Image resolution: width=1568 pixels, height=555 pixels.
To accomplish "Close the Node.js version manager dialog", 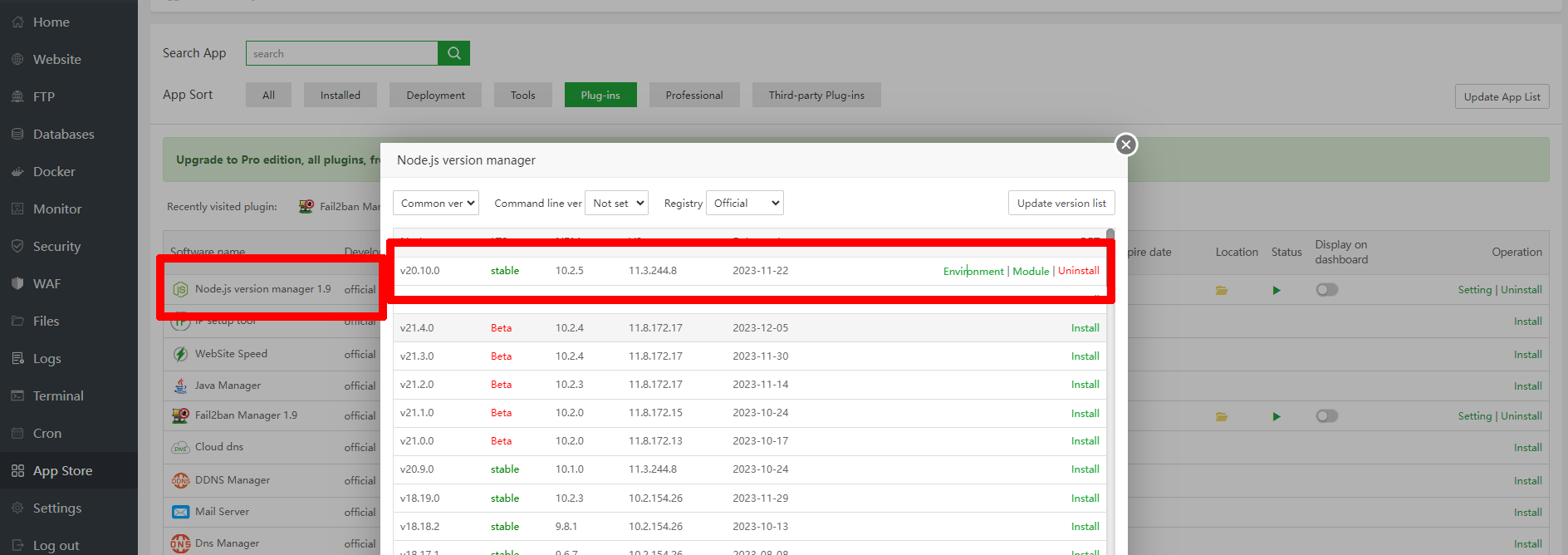I will tap(1125, 145).
